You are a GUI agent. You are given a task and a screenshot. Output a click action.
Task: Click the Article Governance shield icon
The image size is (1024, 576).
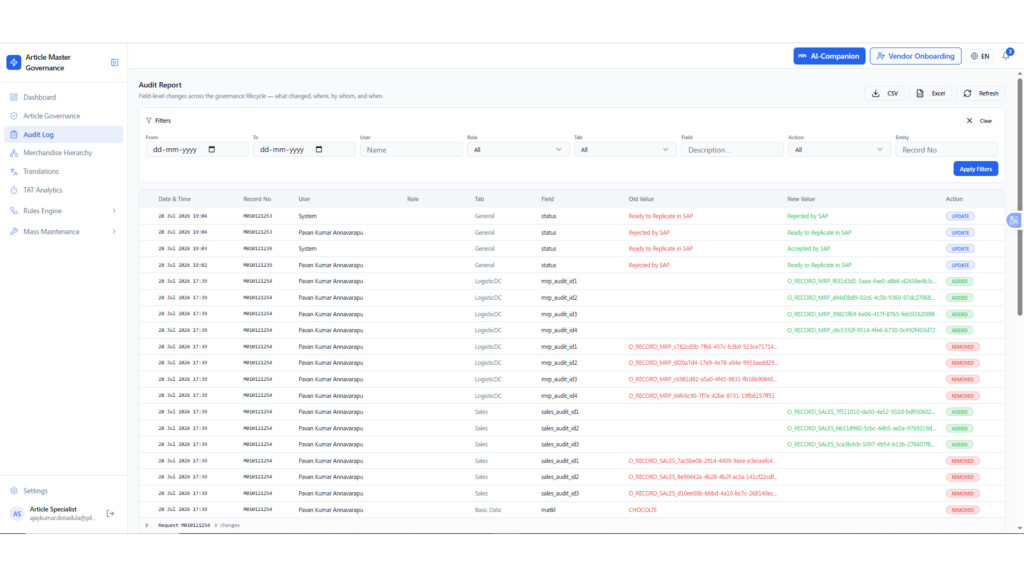click(14, 116)
